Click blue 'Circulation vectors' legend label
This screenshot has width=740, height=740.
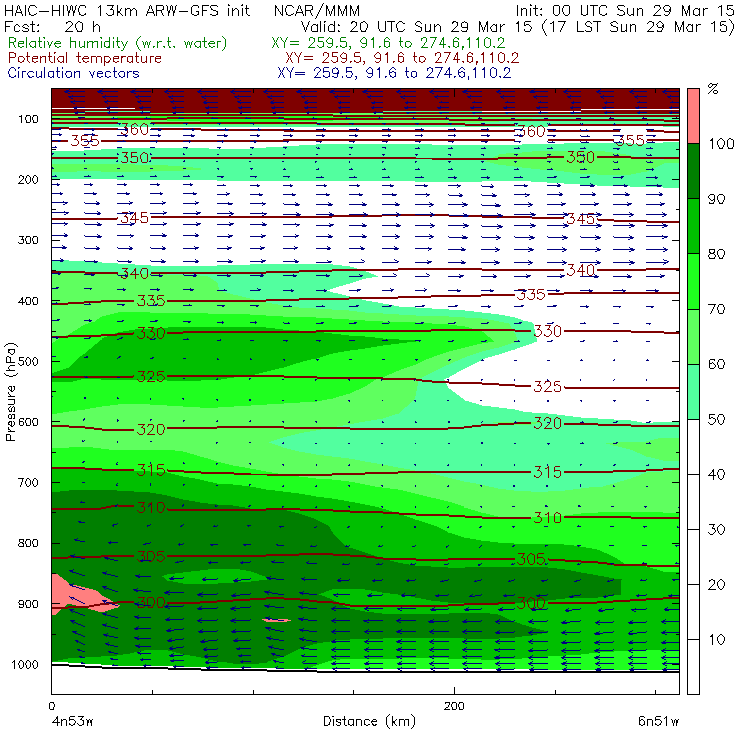point(73,73)
